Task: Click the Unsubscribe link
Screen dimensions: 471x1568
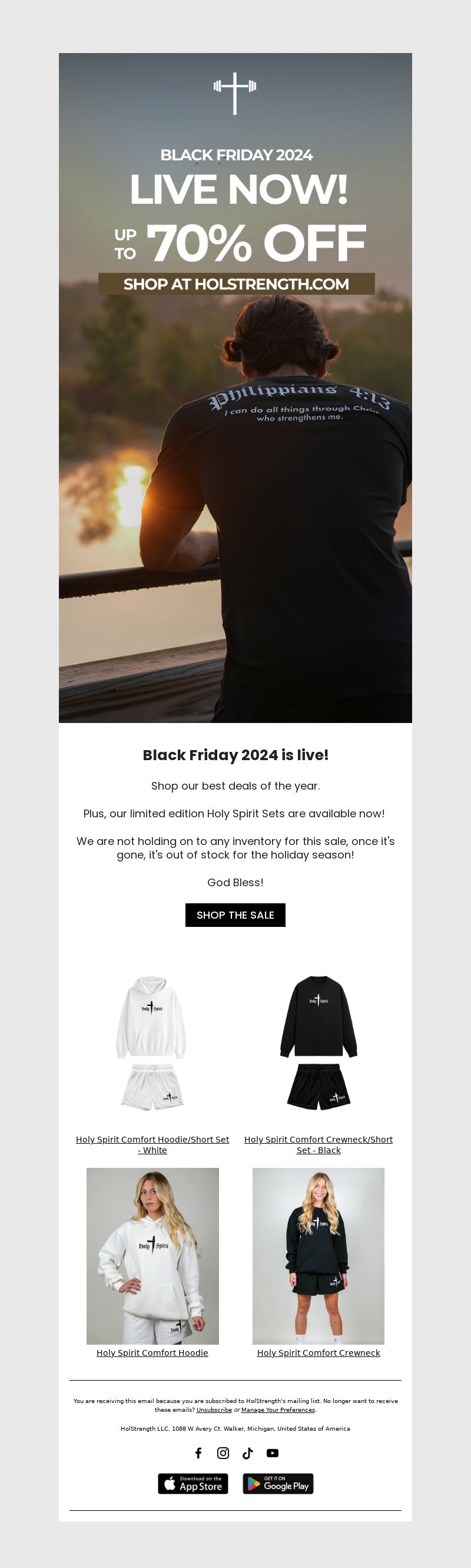Action: (x=214, y=1409)
